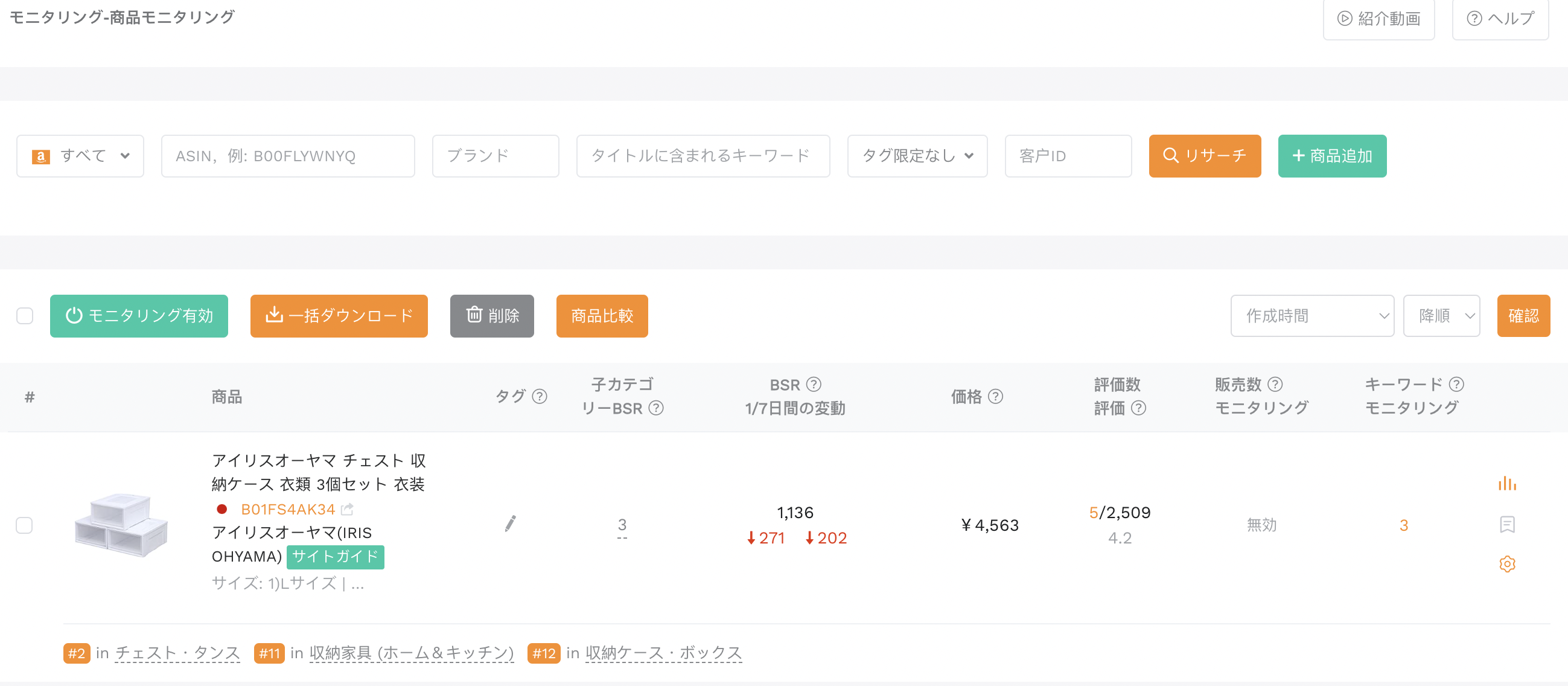Click the 削除 delete button
Viewport: 1568px width, 686px height.
[492, 316]
